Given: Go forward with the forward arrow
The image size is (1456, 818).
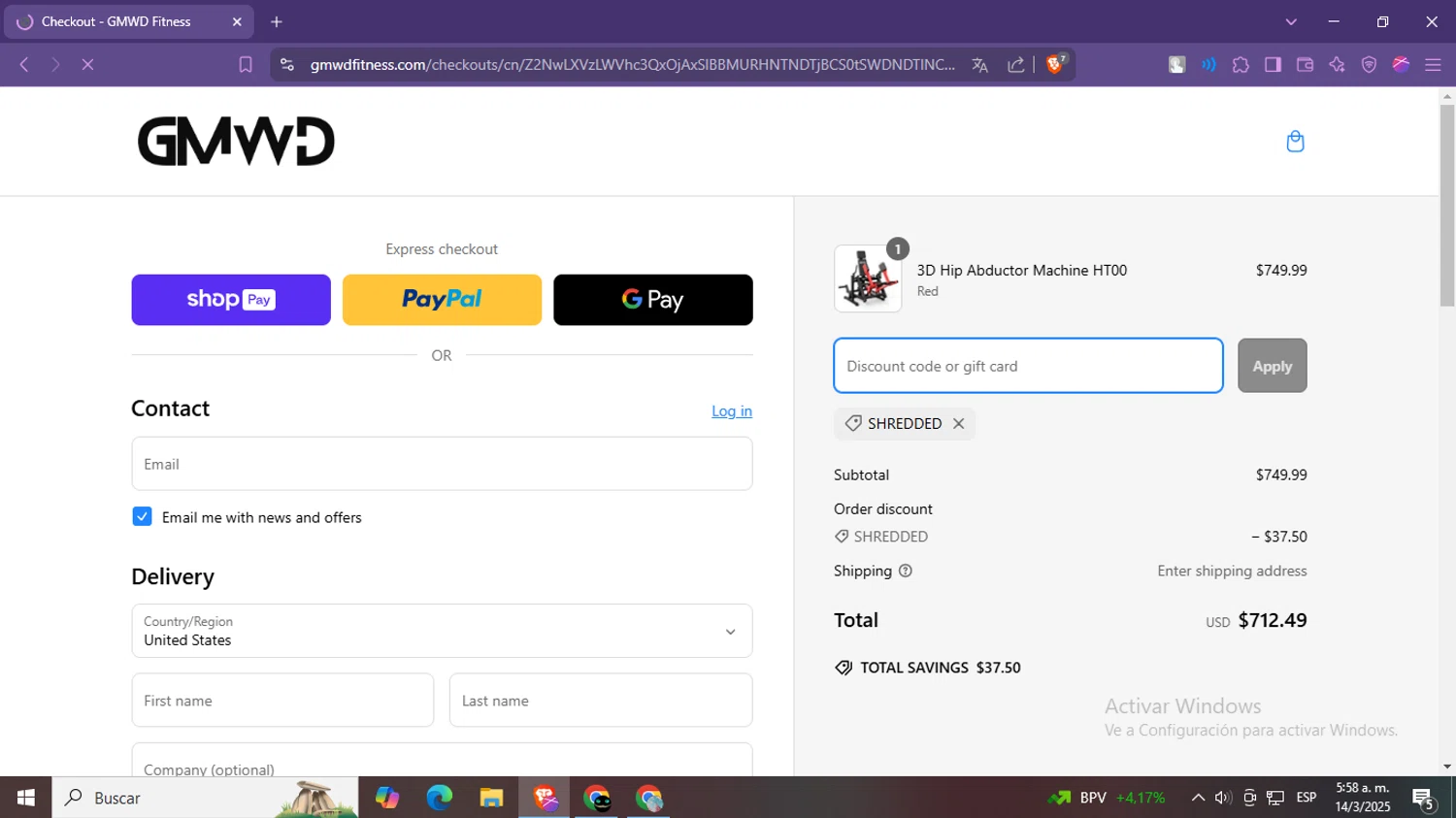Looking at the screenshot, I should 55,65.
